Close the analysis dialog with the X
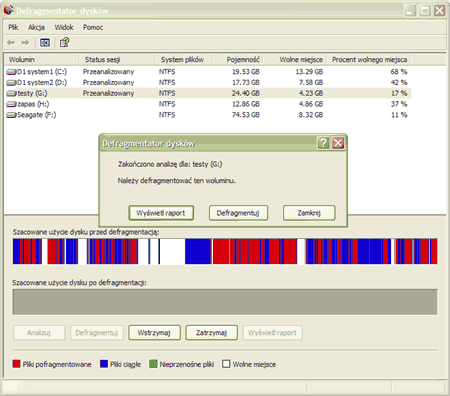This screenshot has width=450, height=396. (338, 143)
